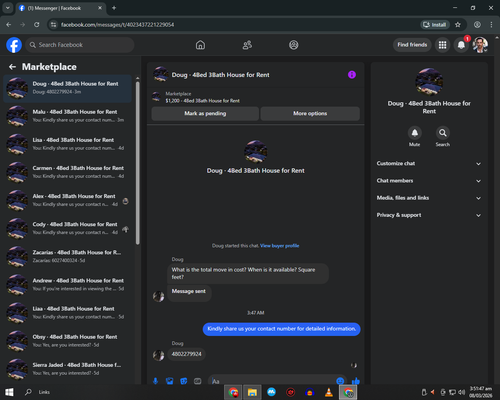Open Doug conversation in the chat list
The height and width of the screenshot is (400, 500).
coord(67,88)
